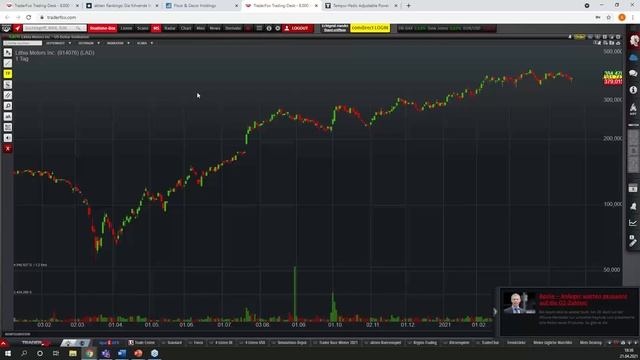640x360 pixels.
Task: Open the Windows Start menu
Action: pyautogui.click(x=8, y=353)
